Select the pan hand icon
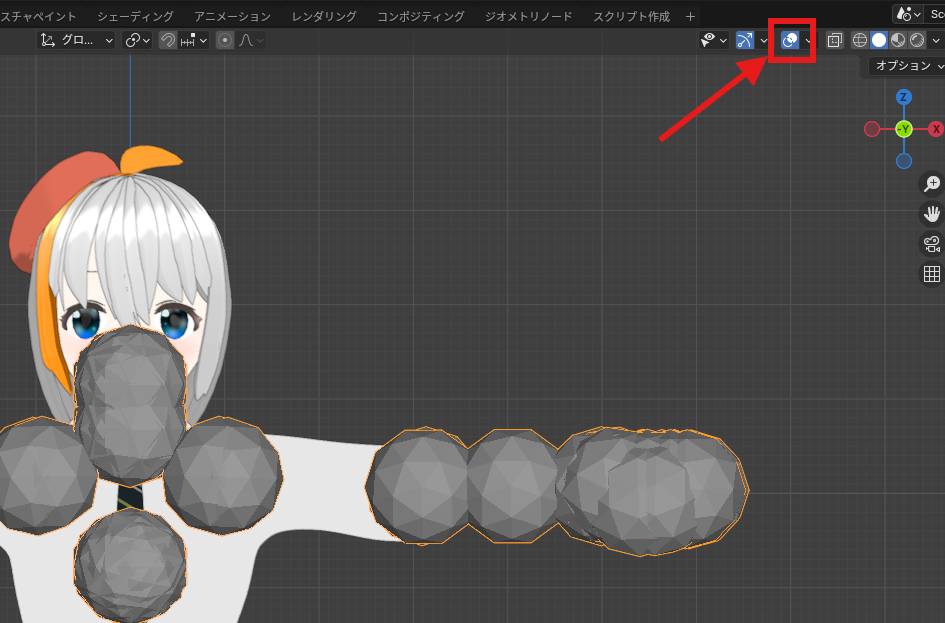 tap(930, 213)
